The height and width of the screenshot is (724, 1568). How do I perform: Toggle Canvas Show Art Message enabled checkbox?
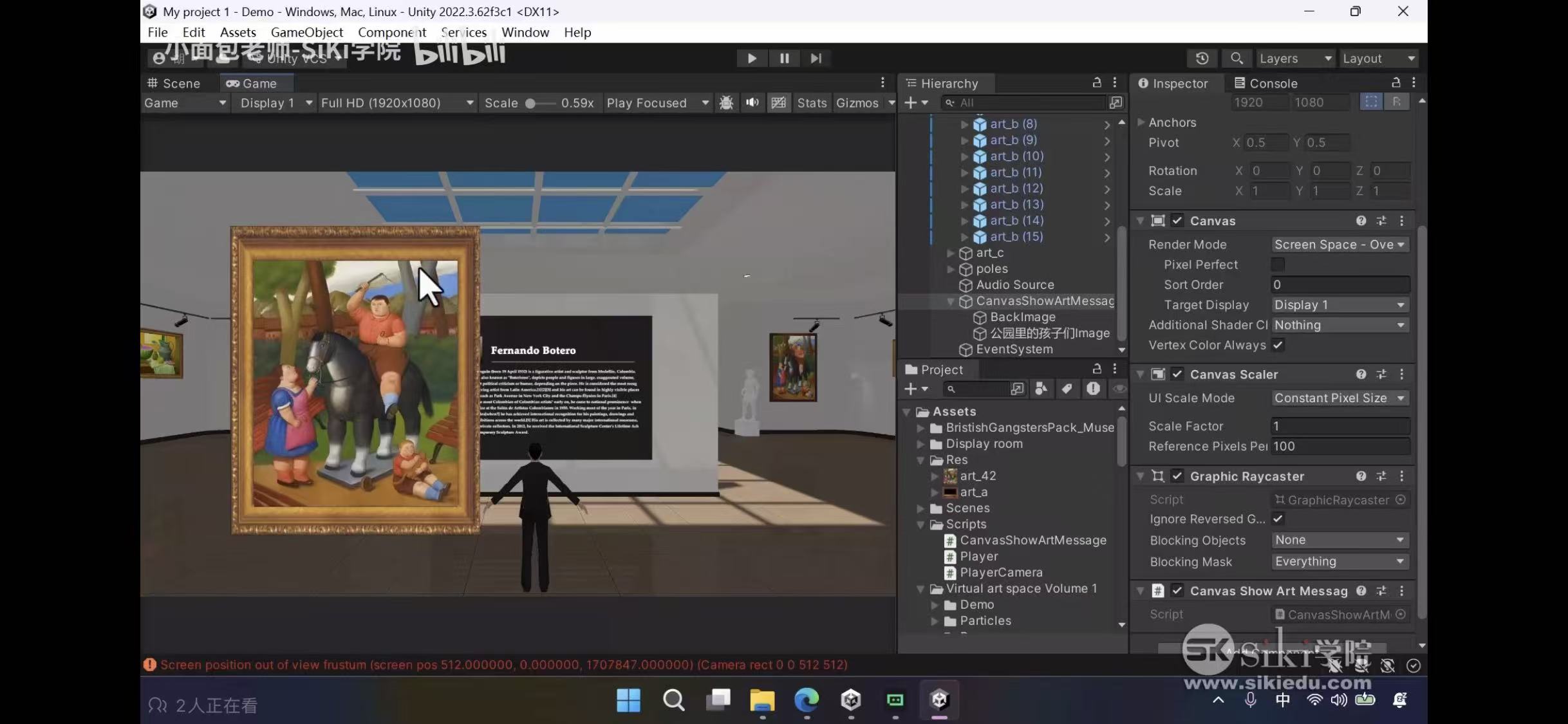pyautogui.click(x=1177, y=591)
